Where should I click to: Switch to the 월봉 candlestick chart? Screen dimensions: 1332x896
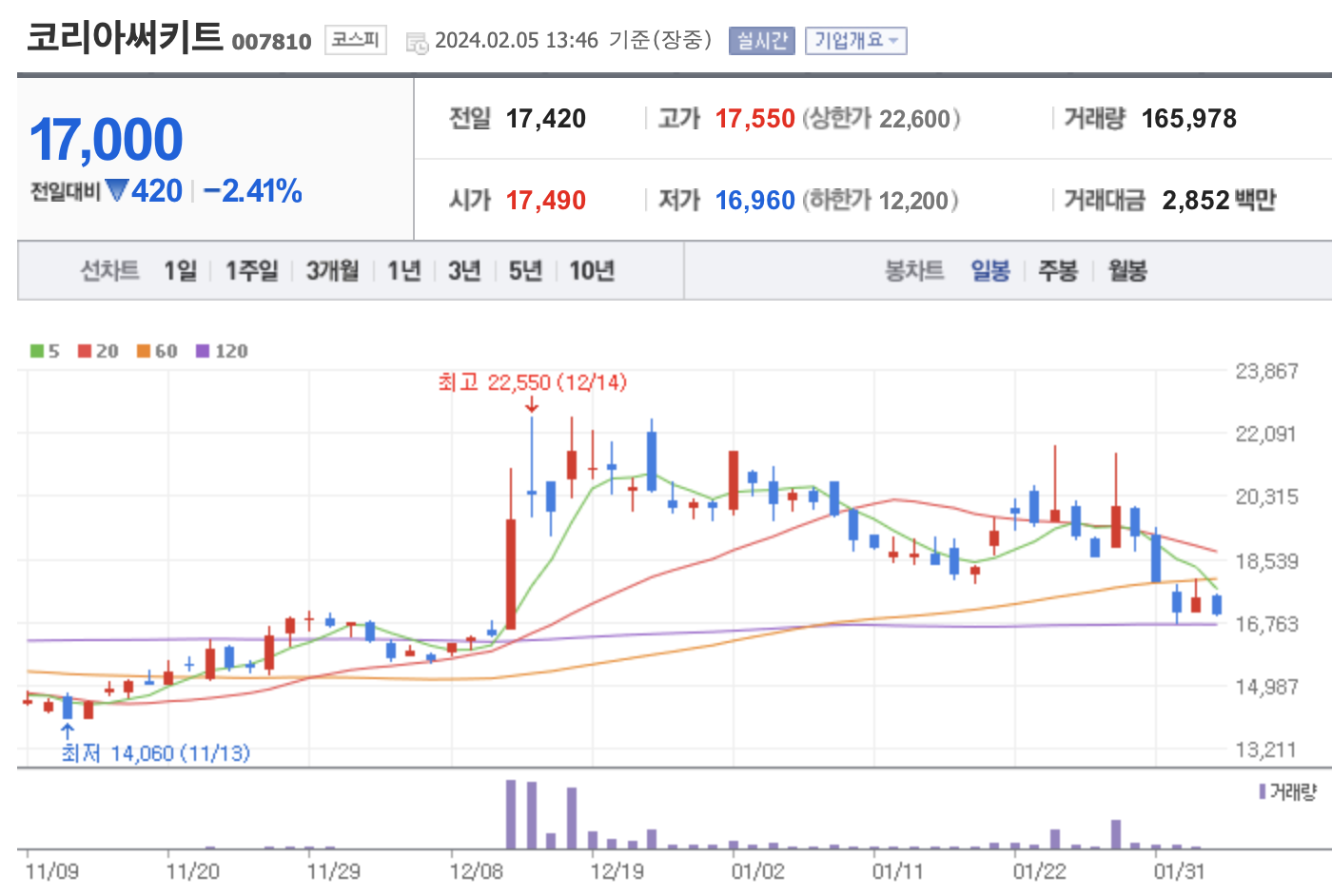point(1127,271)
